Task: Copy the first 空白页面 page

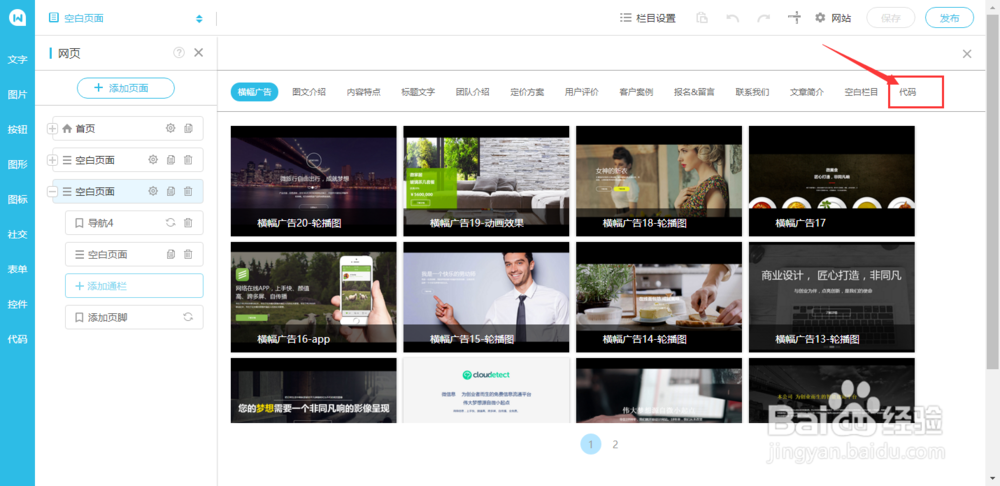Action: (x=171, y=159)
